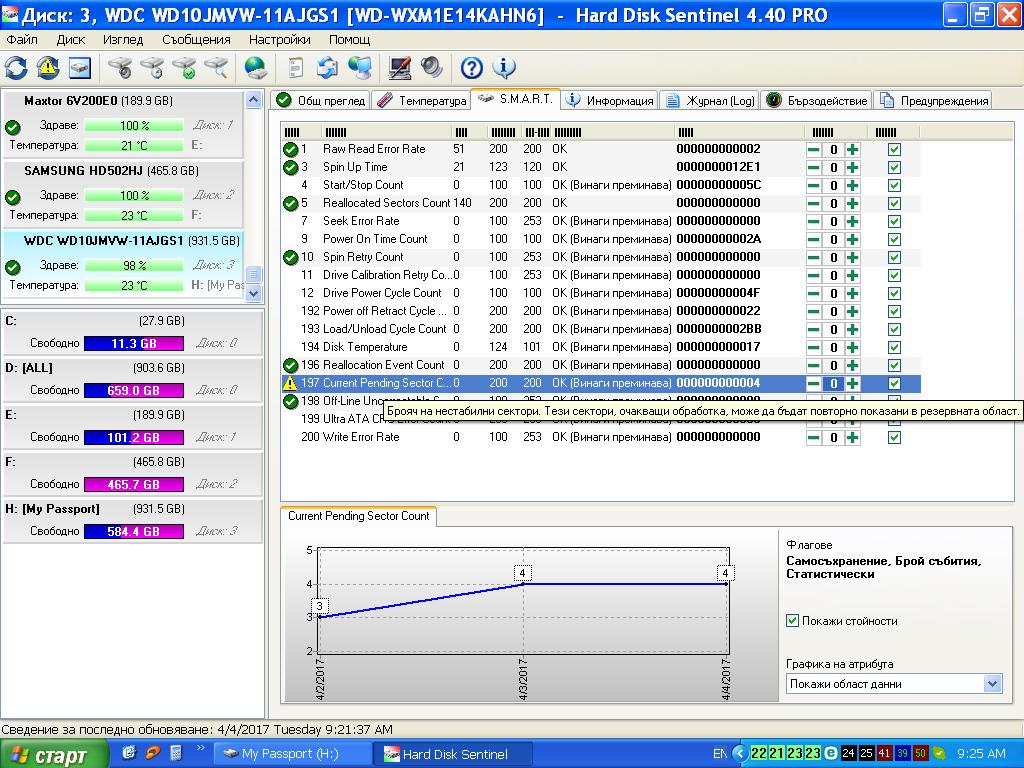Switch to the Температура tab

pyautogui.click(x=422, y=100)
